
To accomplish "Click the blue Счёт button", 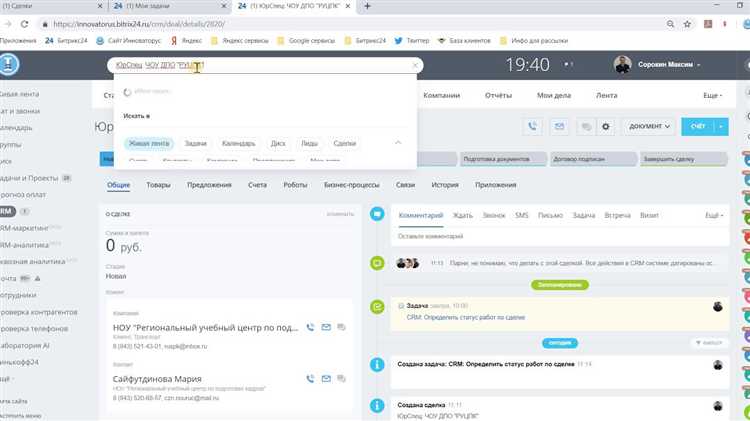I will pos(697,126).
